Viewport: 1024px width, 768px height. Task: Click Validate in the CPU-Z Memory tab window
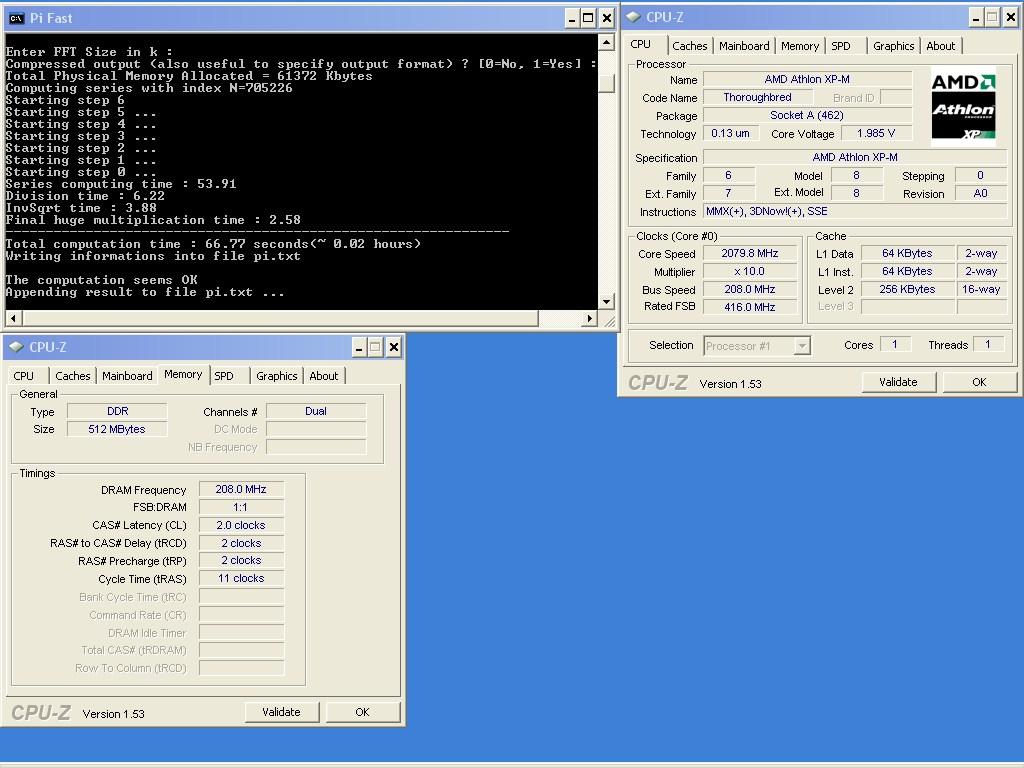pos(281,712)
